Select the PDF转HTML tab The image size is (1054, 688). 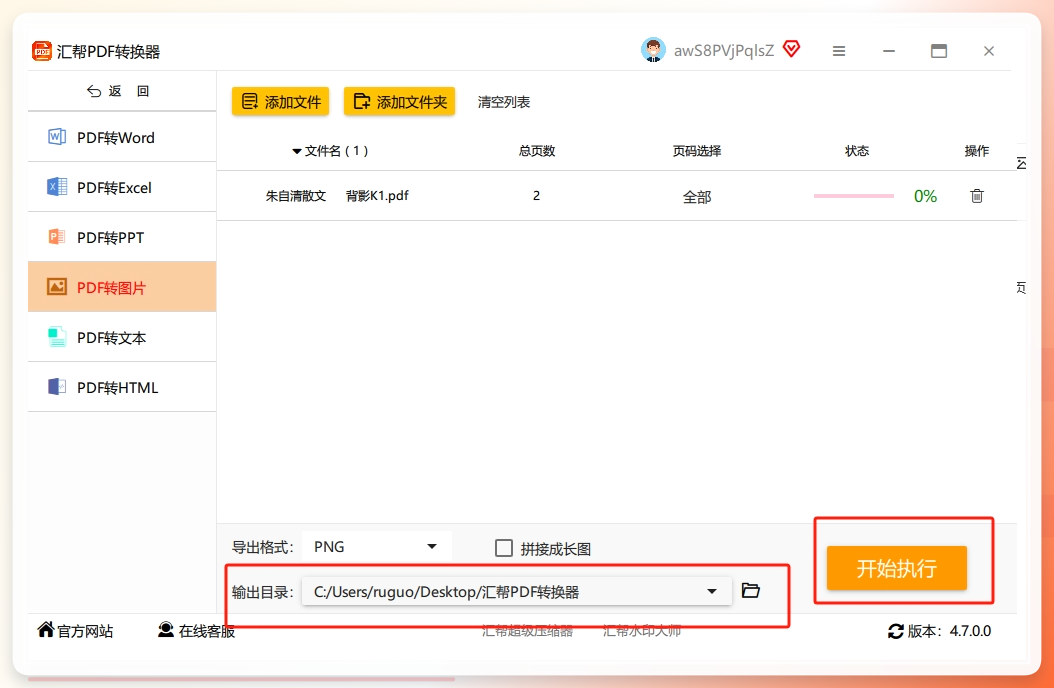122,387
